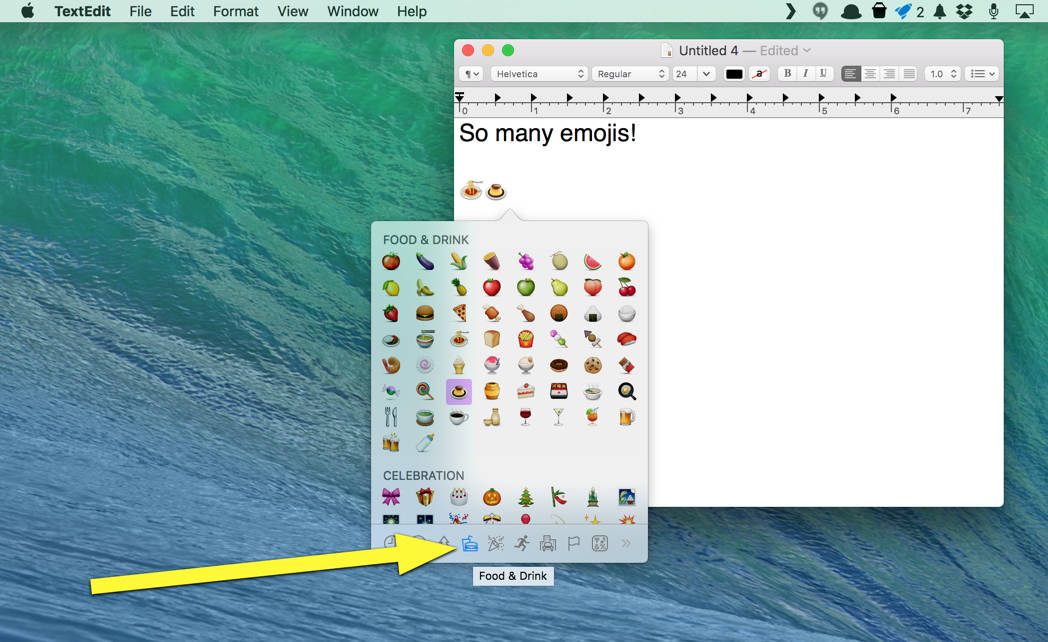Switch to the Activity emoji category tab
Image resolution: width=1048 pixels, height=642 pixels.
pyautogui.click(x=522, y=543)
